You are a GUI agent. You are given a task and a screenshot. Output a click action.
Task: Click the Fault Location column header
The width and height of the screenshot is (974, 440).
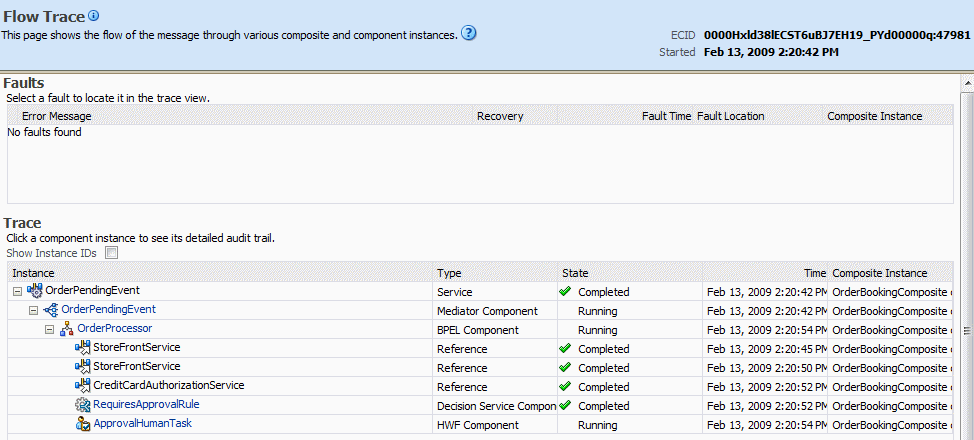click(x=730, y=116)
